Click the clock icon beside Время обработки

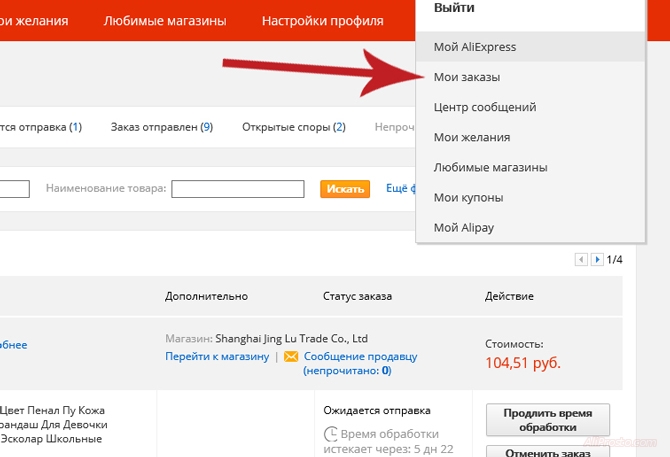click(330, 434)
